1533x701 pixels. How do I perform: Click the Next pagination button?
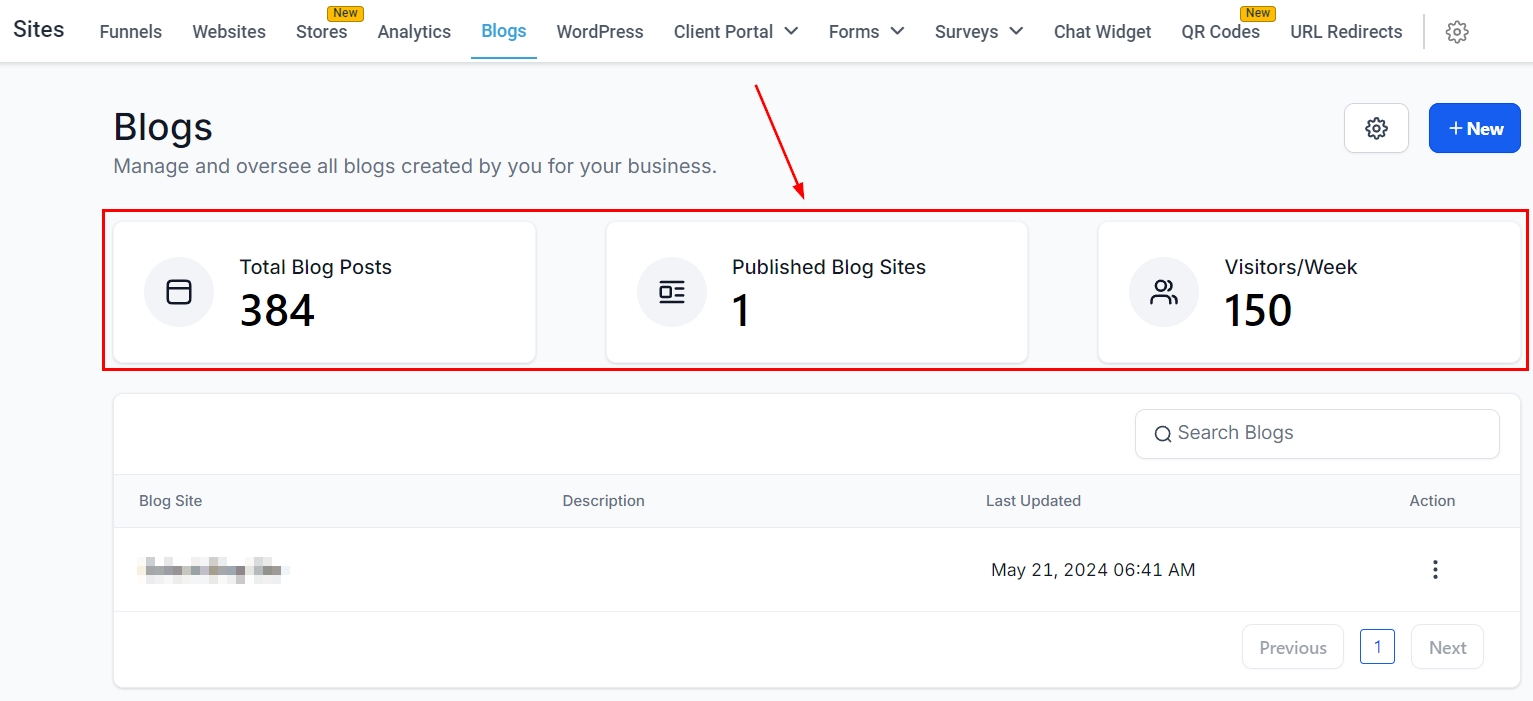(1447, 647)
